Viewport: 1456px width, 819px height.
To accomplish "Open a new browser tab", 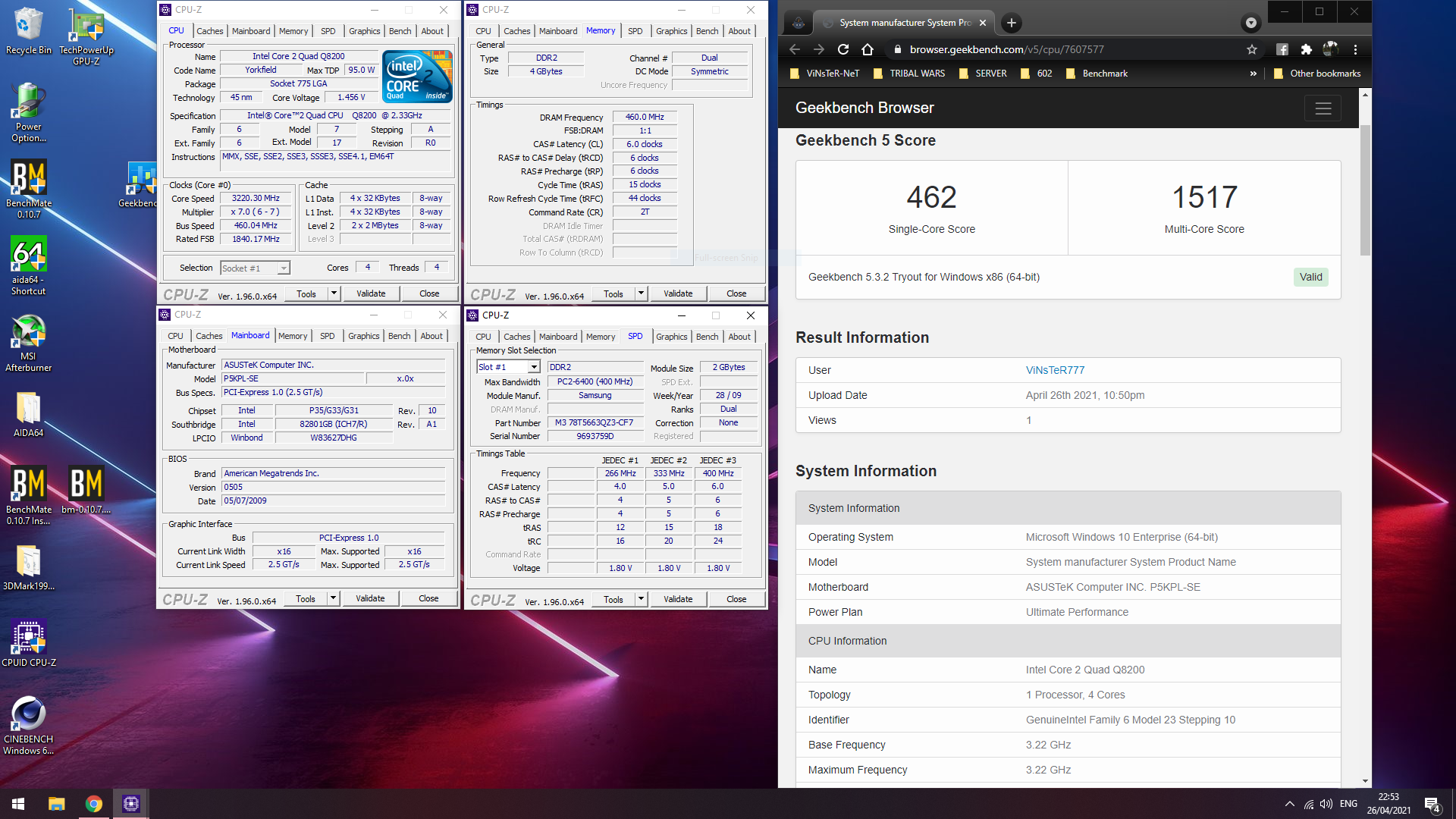I will (1011, 23).
